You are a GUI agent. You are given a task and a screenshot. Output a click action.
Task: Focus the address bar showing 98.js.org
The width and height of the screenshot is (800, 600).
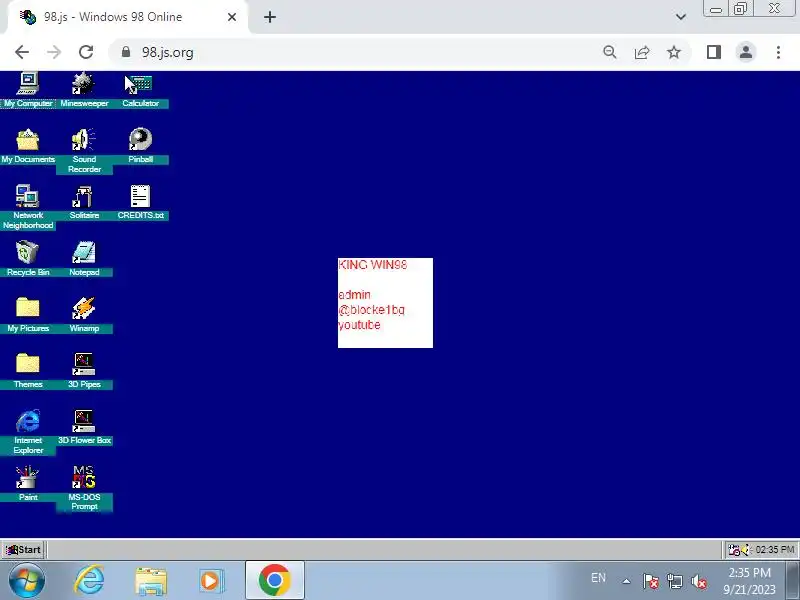(357, 52)
